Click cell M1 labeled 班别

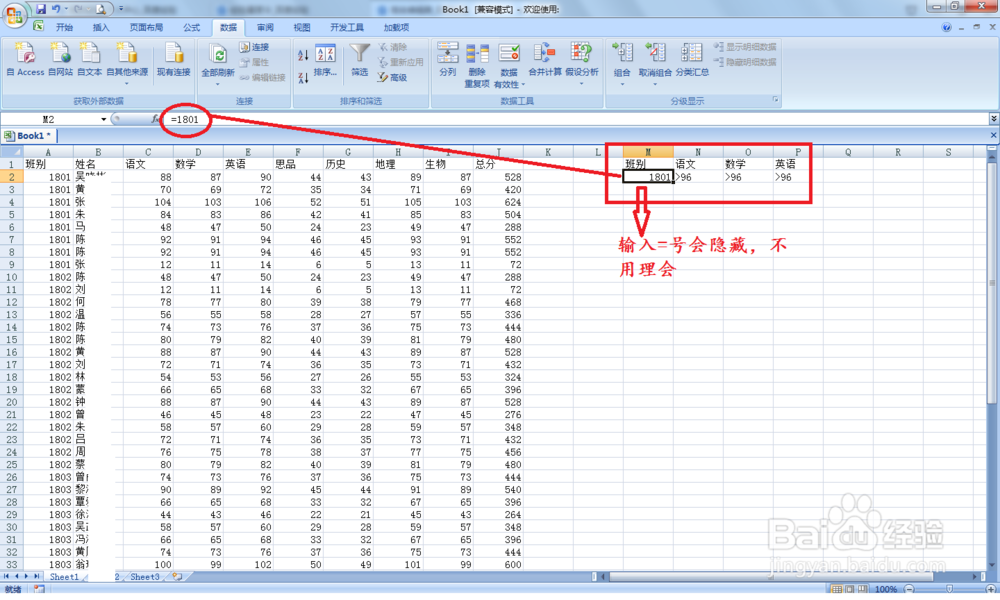point(648,164)
